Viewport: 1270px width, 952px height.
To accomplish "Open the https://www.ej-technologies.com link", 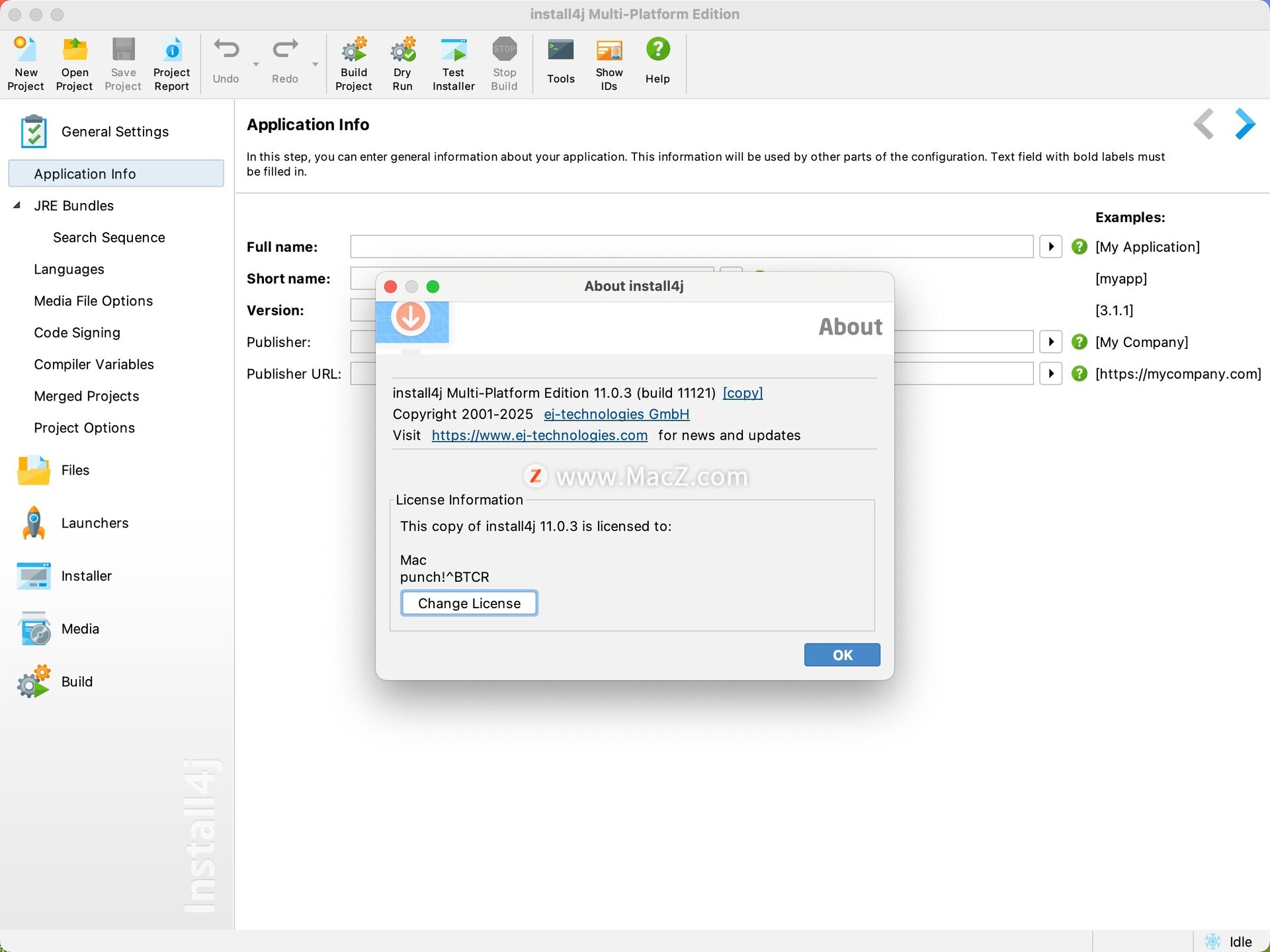I will [x=540, y=435].
